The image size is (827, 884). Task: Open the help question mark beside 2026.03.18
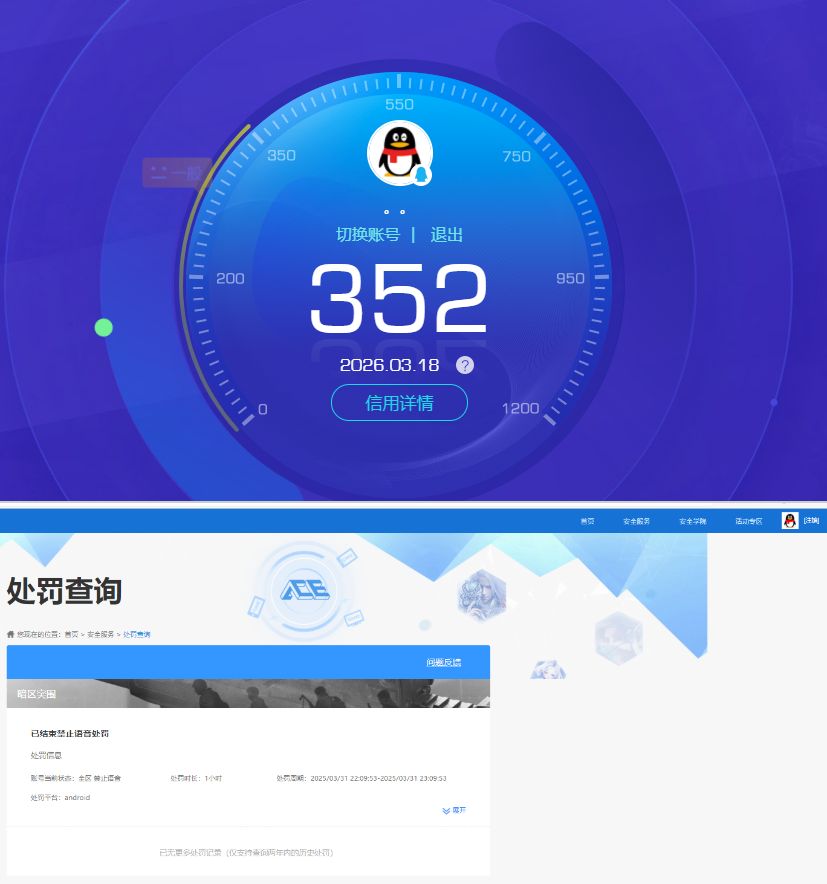[x=463, y=365]
